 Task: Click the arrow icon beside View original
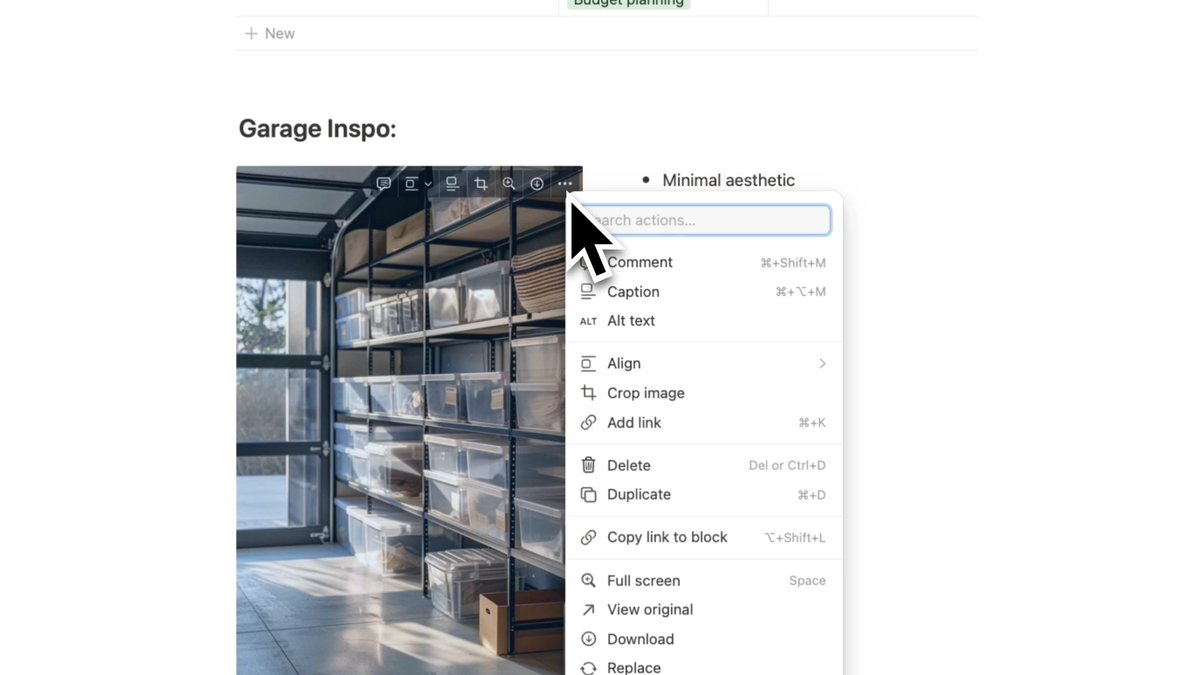589,610
